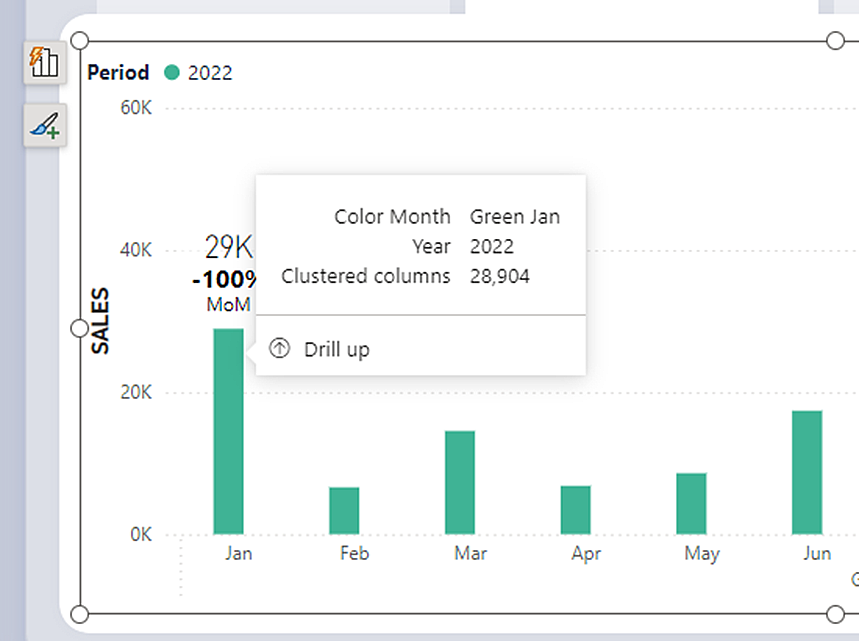Click the Drill up arrow icon in tooltip
Viewport: 859px width, 641px height.
(280, 348)
